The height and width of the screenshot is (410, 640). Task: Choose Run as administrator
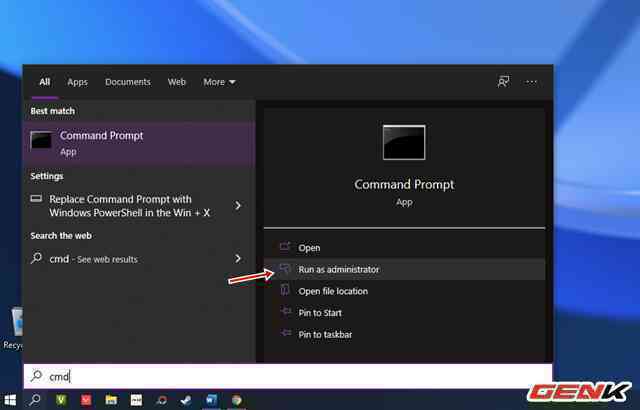click(404, 269)
